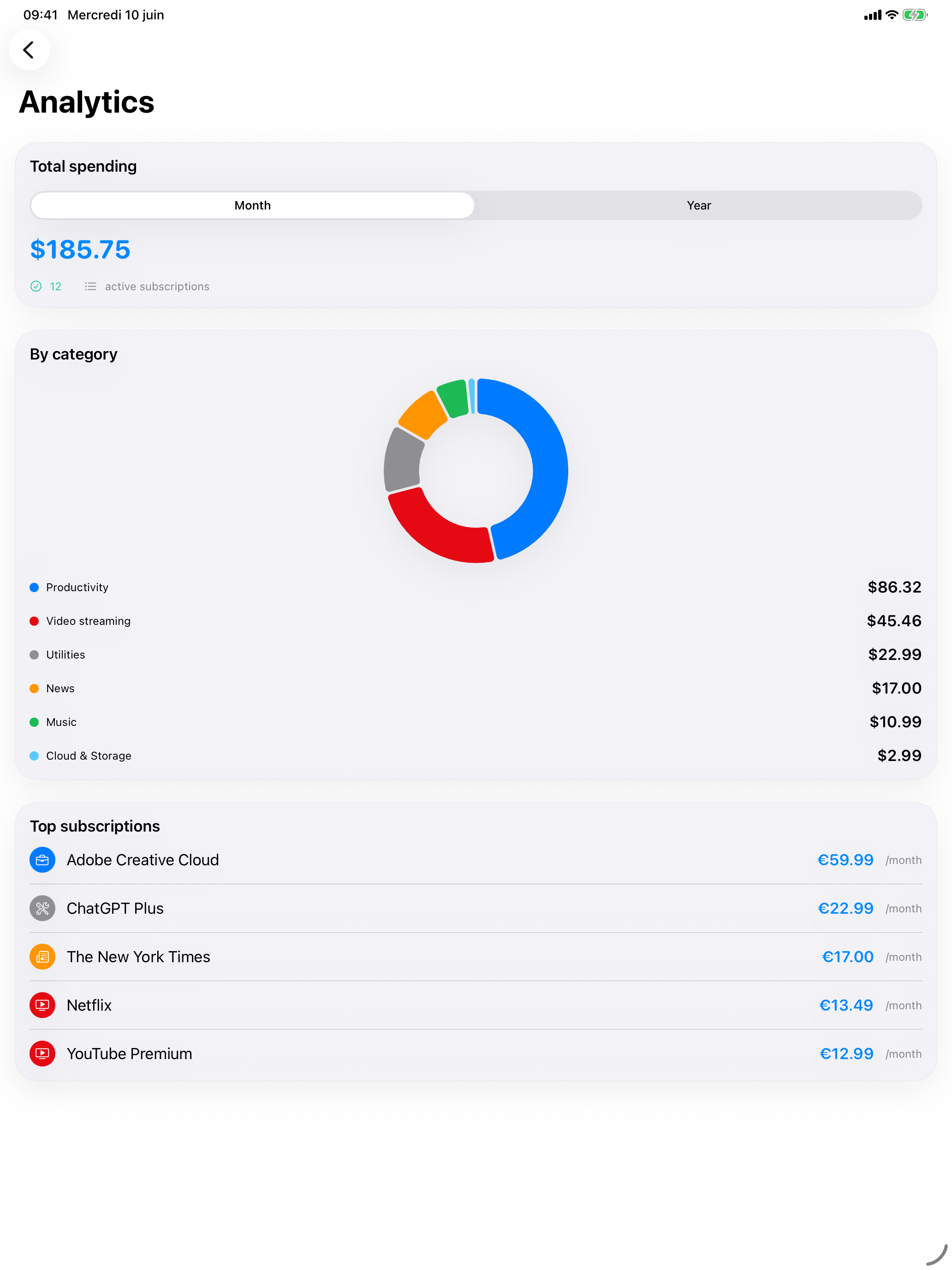This screenshot has width=952, height=1270.
Task: Tap the $45.46 Video streaming amount
Action: pyautogui.click(x=894, y=621)
